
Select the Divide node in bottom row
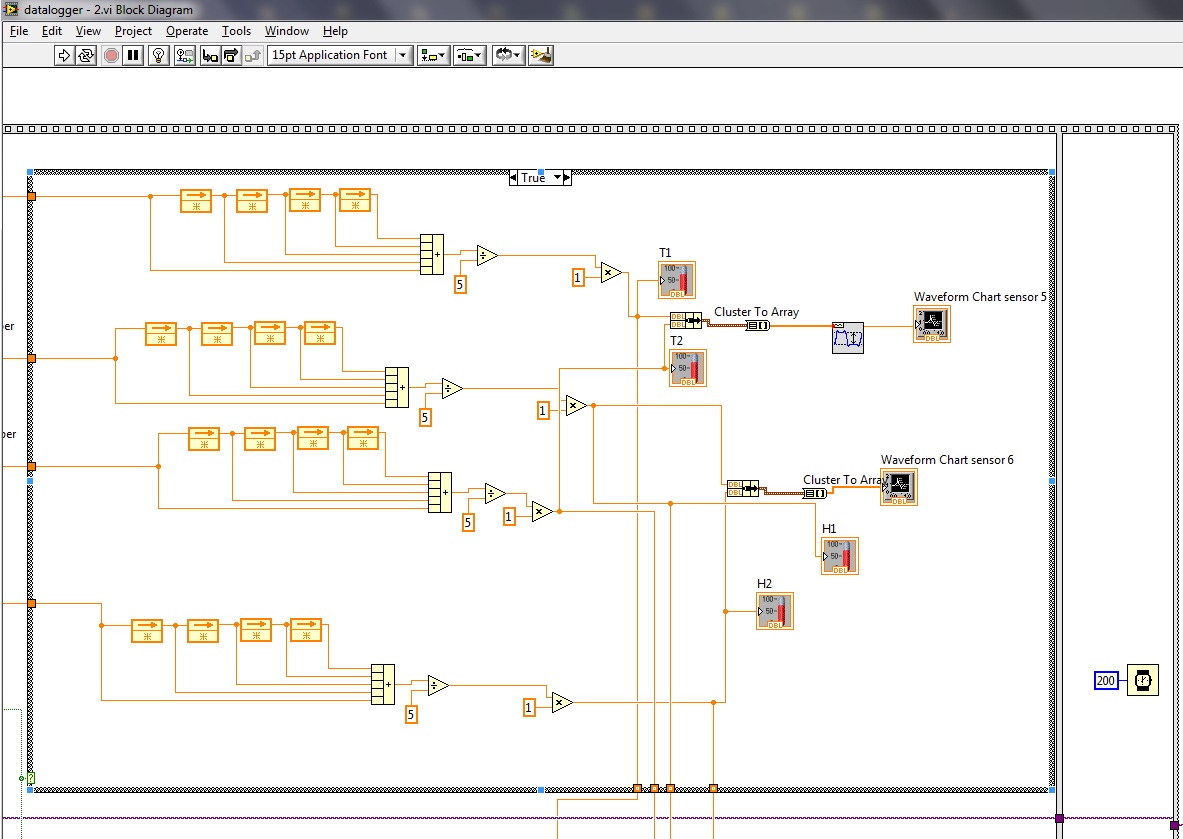click(x=438, y=686)
